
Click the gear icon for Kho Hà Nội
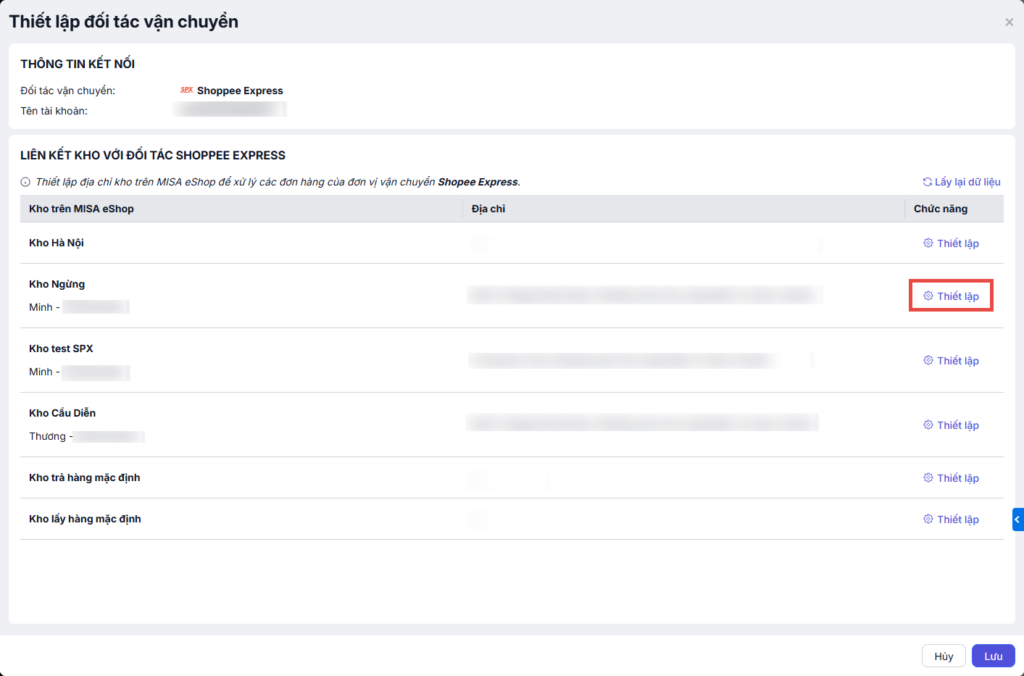[928, 243]
